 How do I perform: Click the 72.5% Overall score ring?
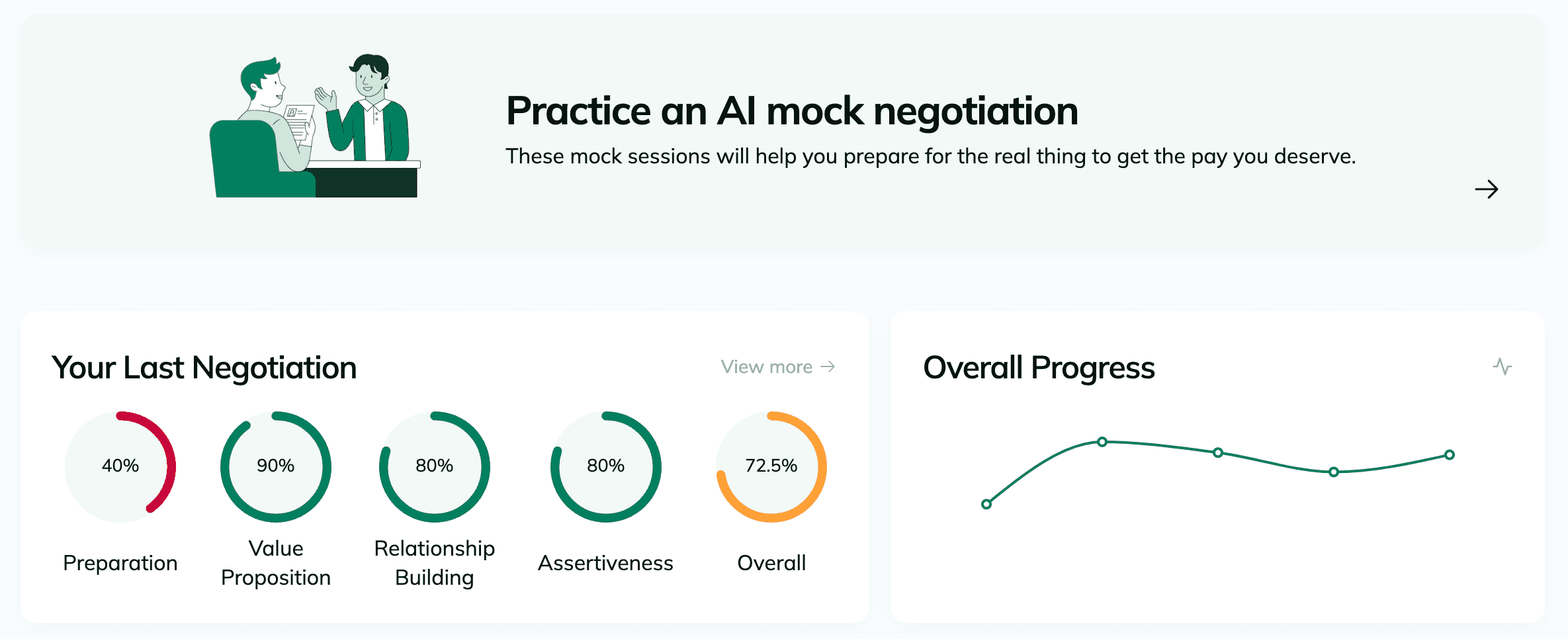pyautogui.click(x=771, y=466)
